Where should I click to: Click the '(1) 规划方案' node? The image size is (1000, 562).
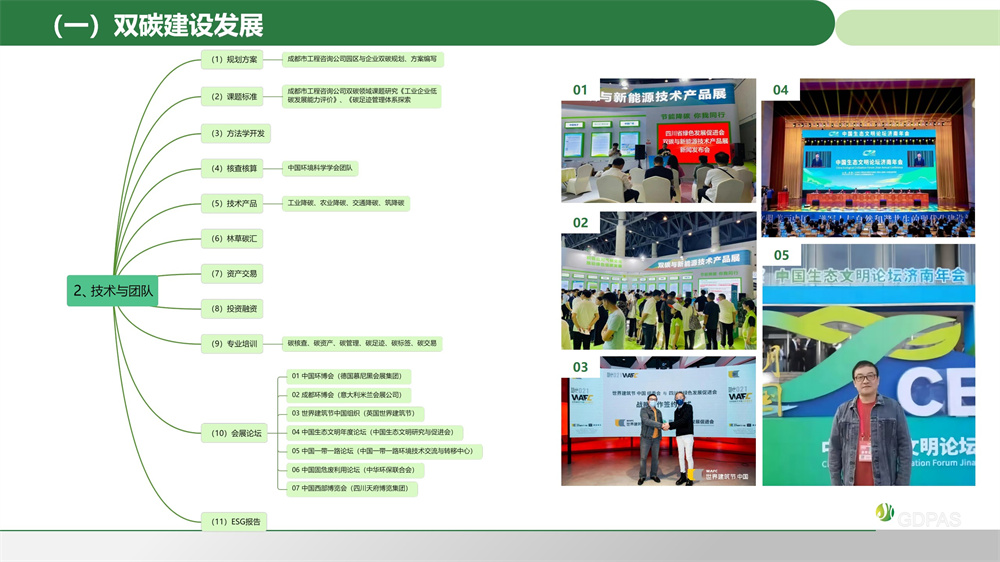tap(234, 60)
